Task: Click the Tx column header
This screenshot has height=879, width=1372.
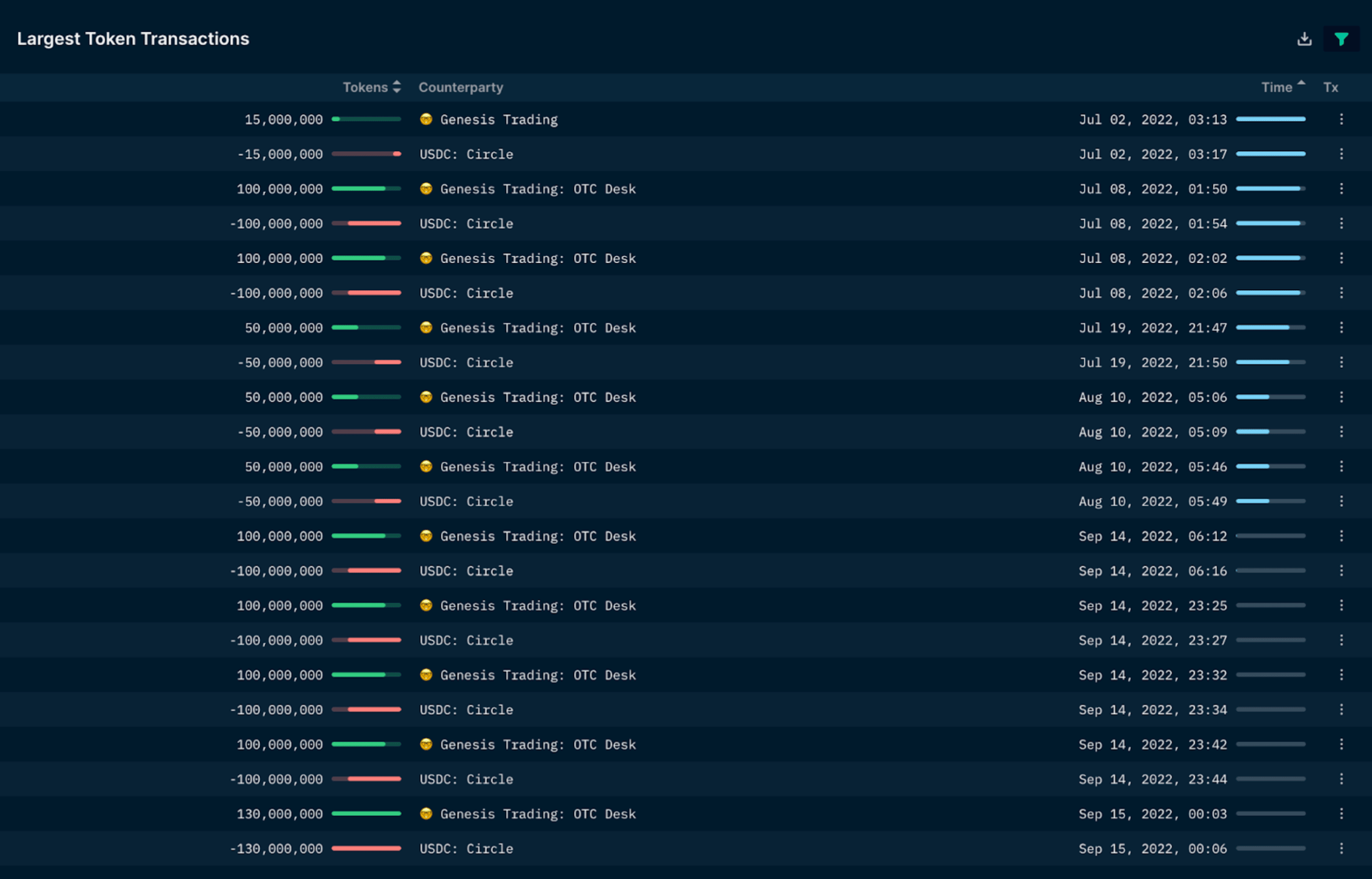Action: [1330, 87]
